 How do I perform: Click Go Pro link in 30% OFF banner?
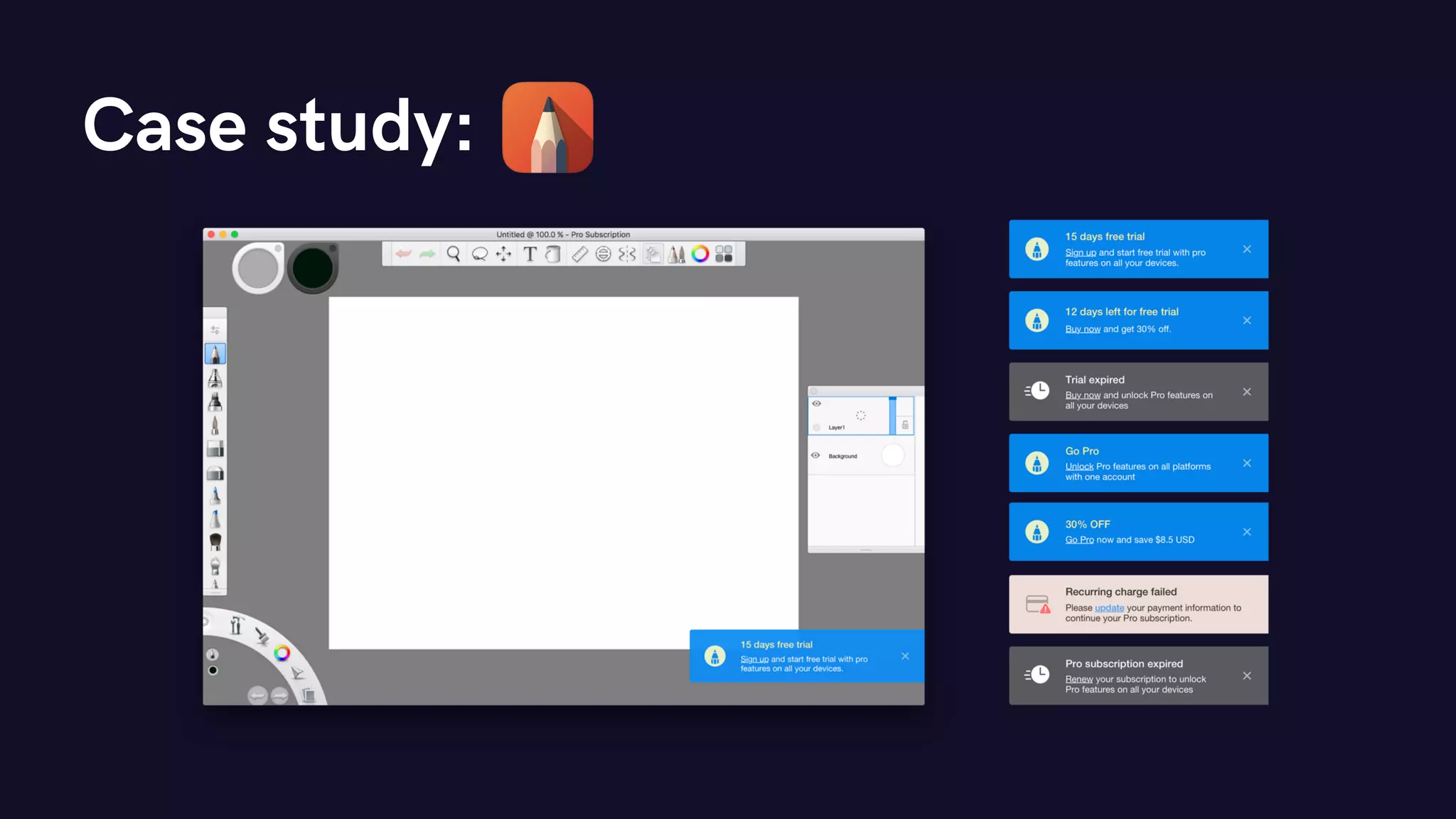(1079, 540)
